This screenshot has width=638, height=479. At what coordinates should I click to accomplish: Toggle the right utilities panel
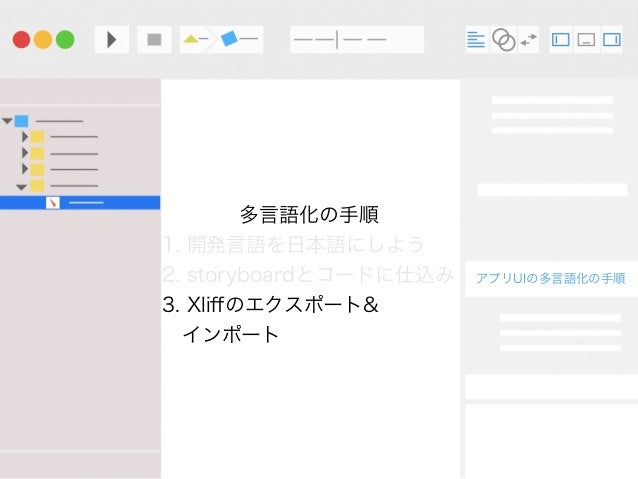[x=612, y=39]
